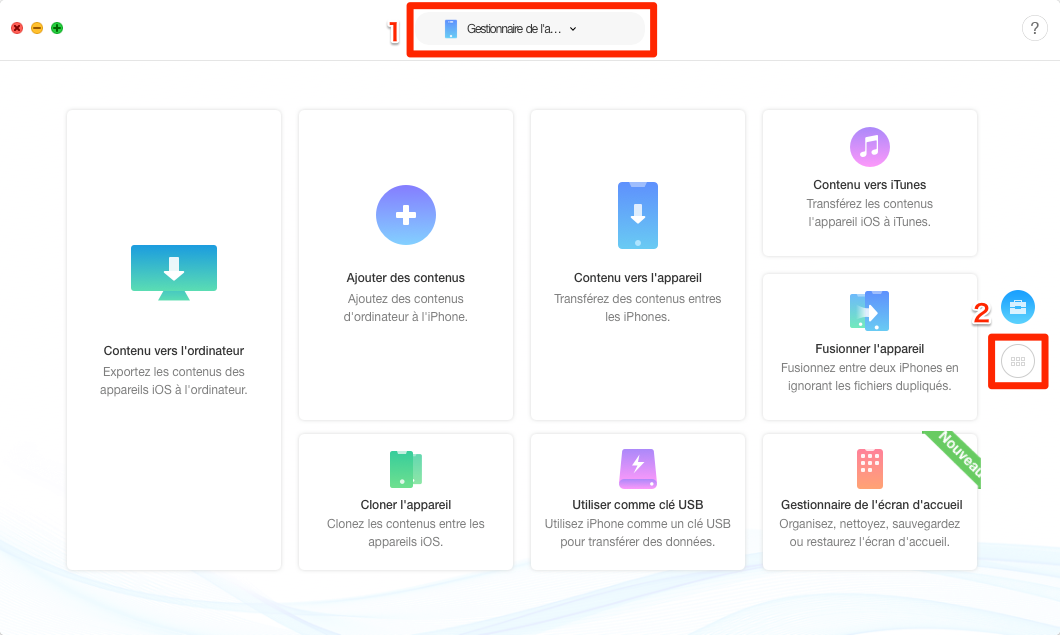Click text 'Utilisez iPhone comme un clé USB'

tap(637, 523)
